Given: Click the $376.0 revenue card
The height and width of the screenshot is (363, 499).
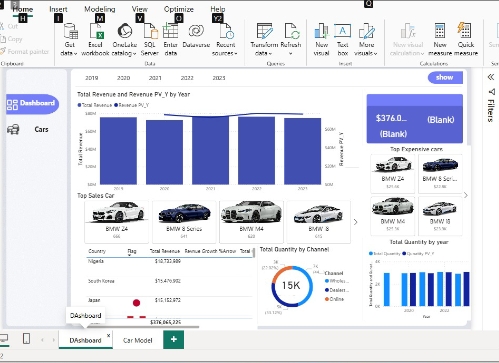Looking at the screenshot, I should (391, 118).
